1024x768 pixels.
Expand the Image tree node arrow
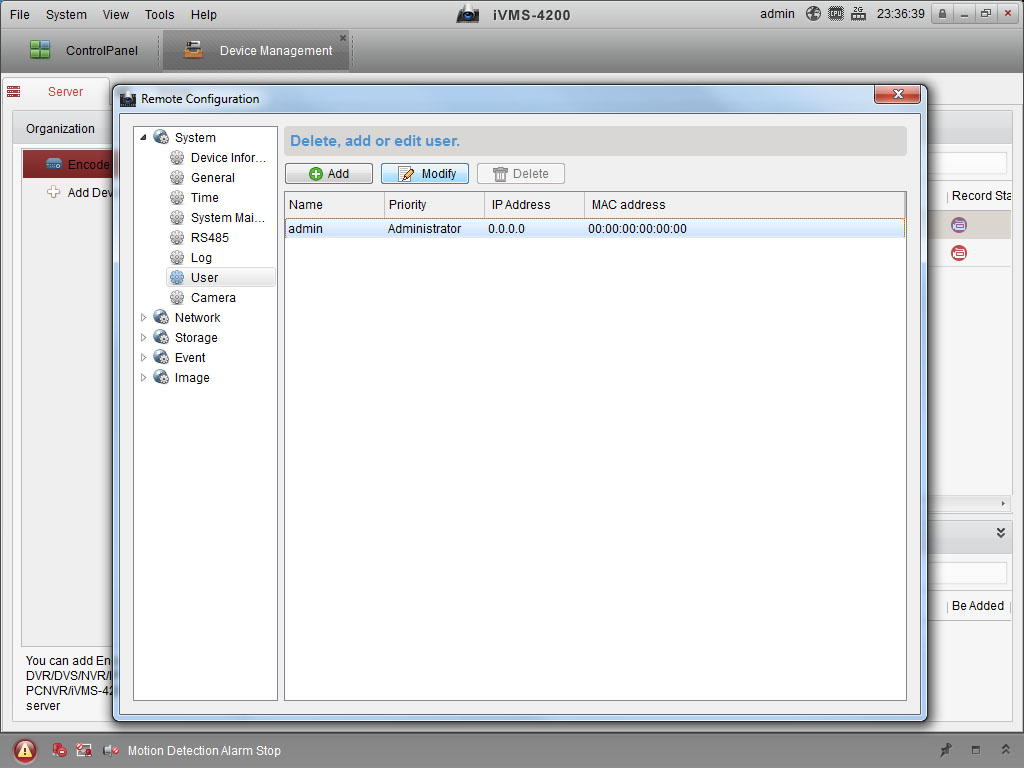(x=143, y=377)
